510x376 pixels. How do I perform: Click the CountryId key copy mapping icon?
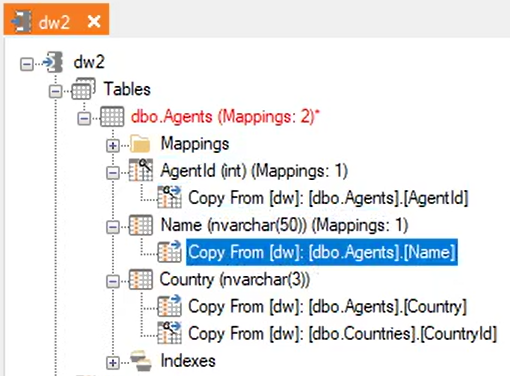point(170,332)
